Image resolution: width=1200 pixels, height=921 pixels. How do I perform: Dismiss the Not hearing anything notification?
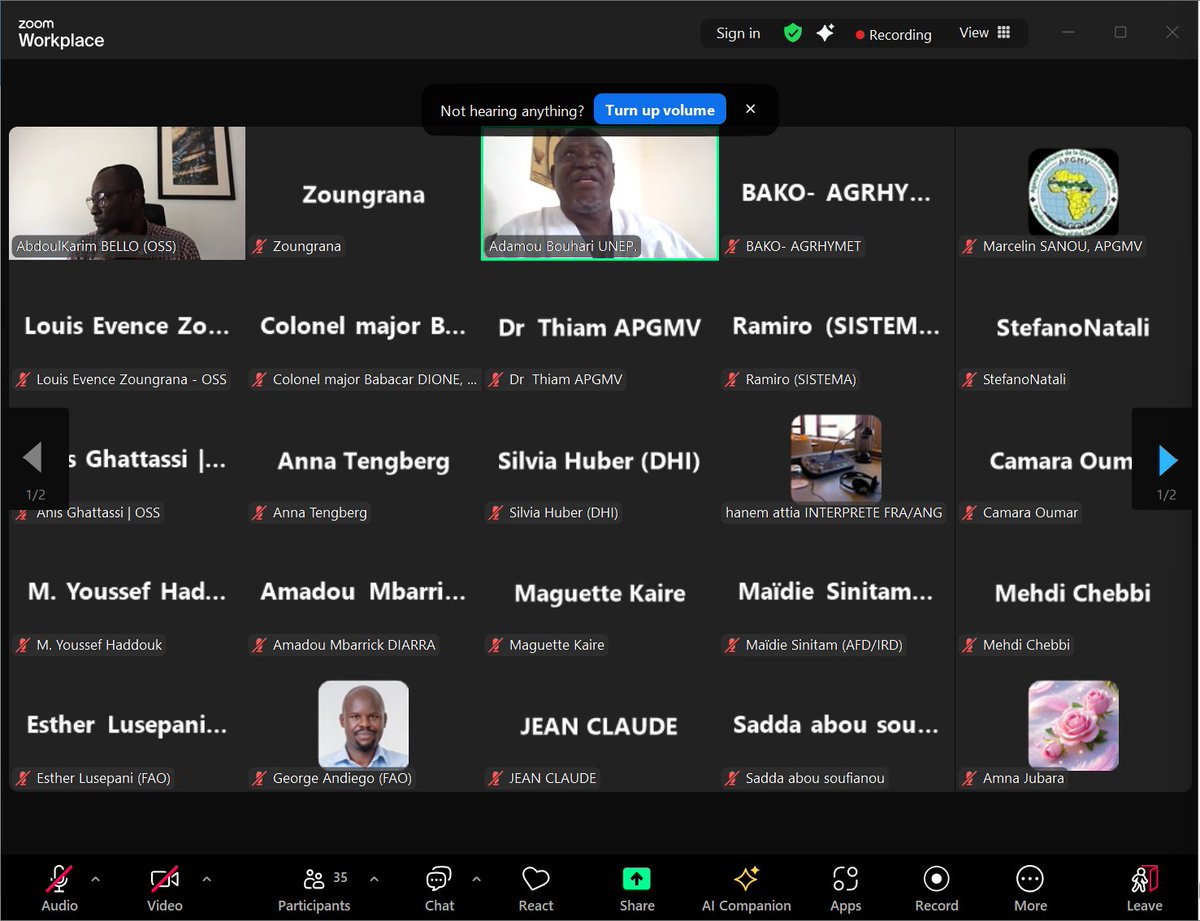pos(750,109)
